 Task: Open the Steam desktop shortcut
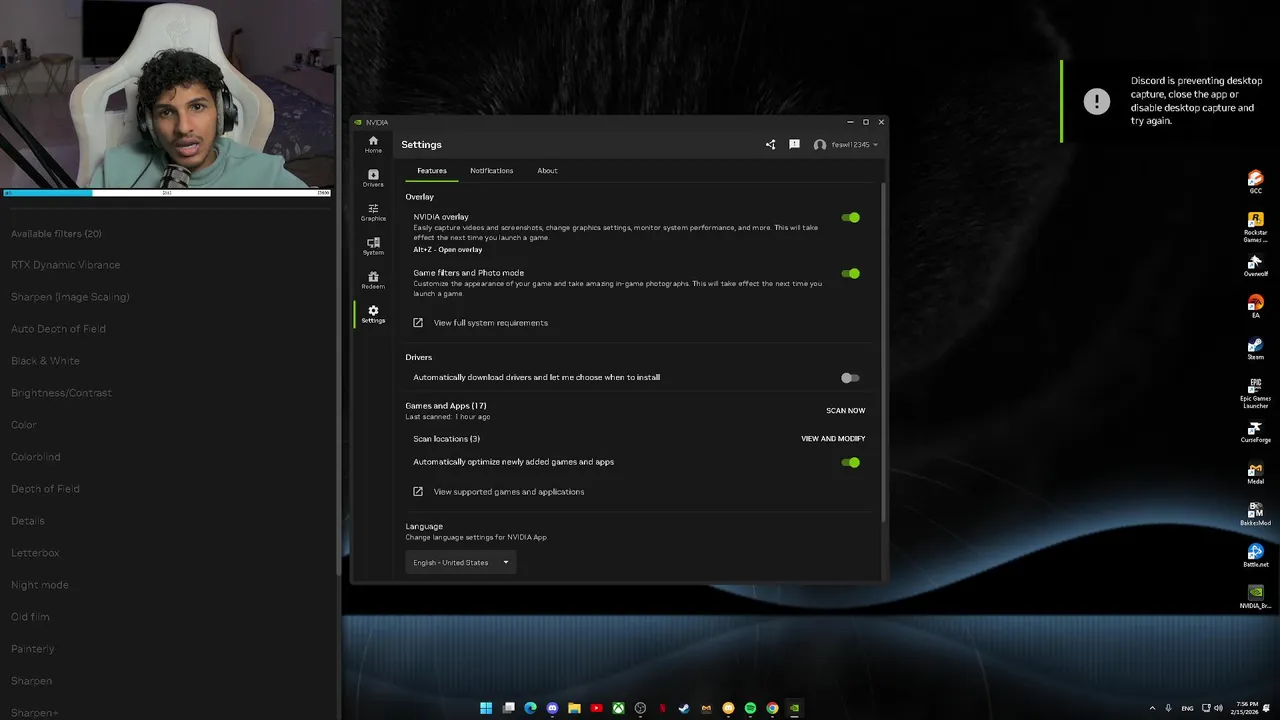coord(1255,348)
